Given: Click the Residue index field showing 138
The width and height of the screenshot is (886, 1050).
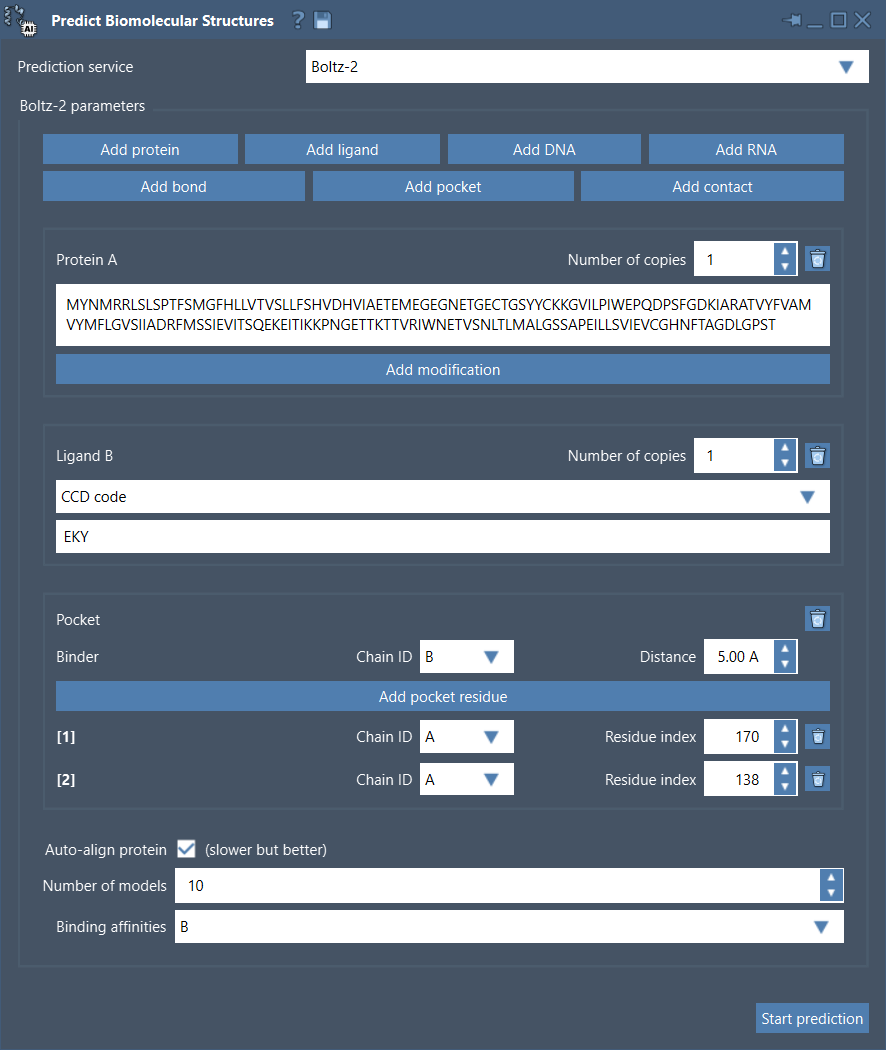Looking at the screenshot, I should 739,779.
